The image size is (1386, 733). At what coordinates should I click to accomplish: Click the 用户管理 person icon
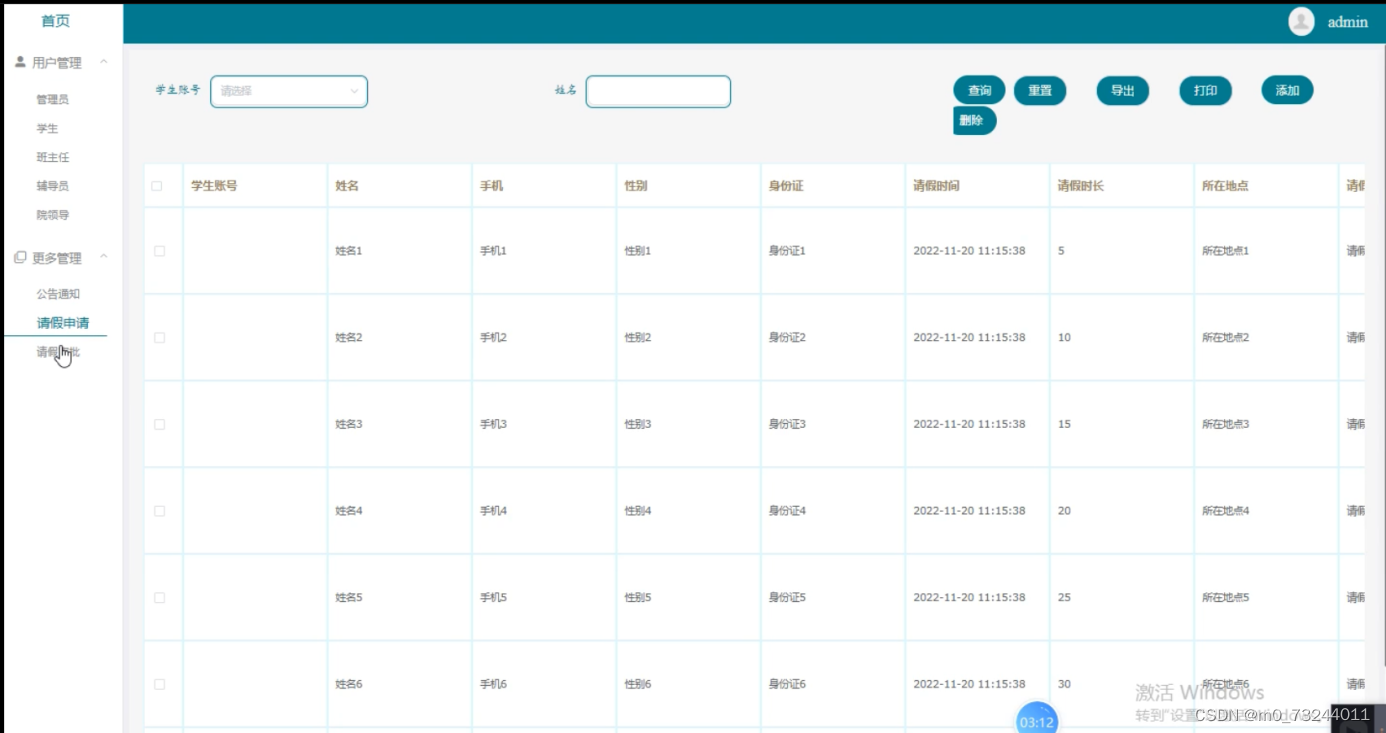[20, 62]
